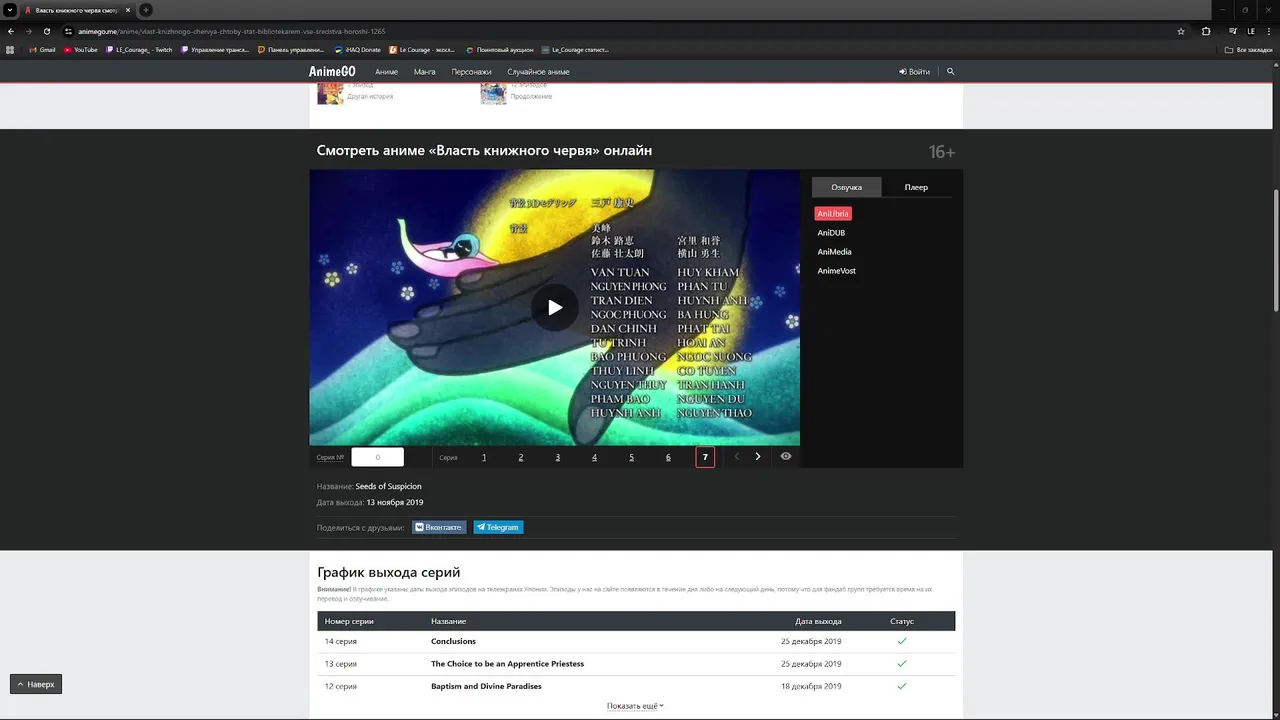Open Управление трансляцией bookmark
Image resolution: width=1280 pixels, height=720 pixels.
(216, 49)
